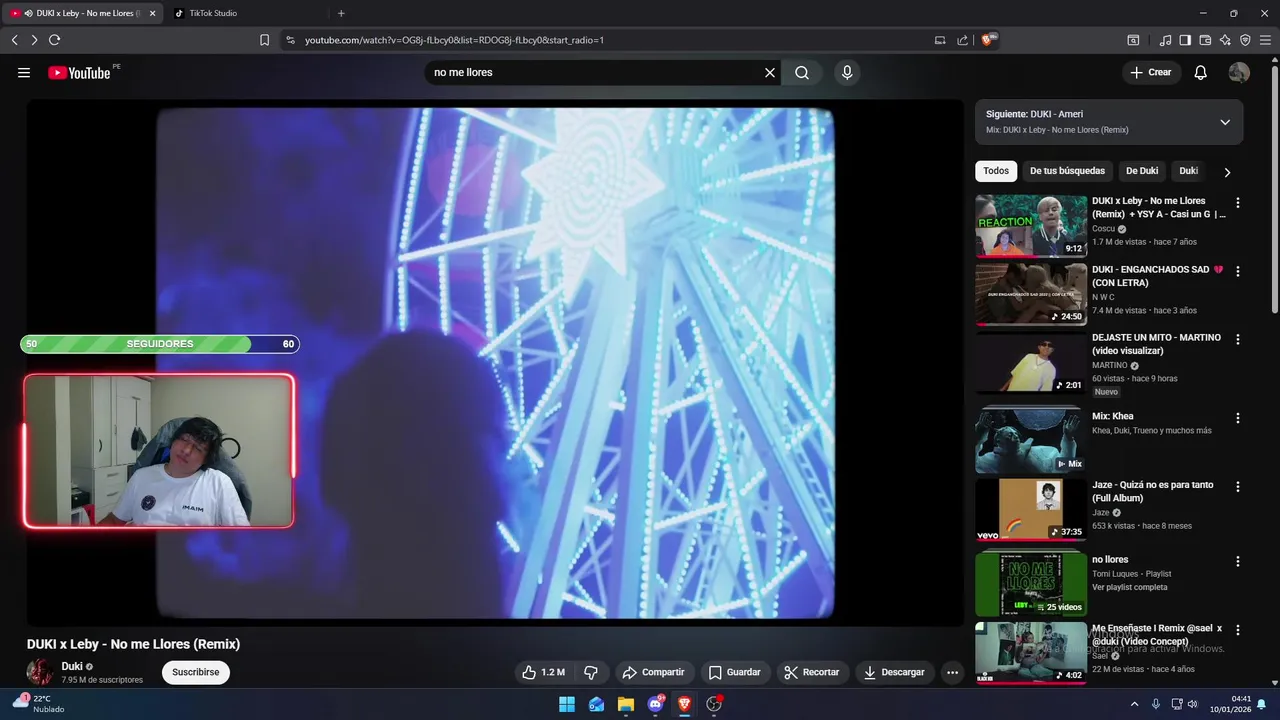Like the video with thumbs up
1280x720 pixels.
click(543, 672)
